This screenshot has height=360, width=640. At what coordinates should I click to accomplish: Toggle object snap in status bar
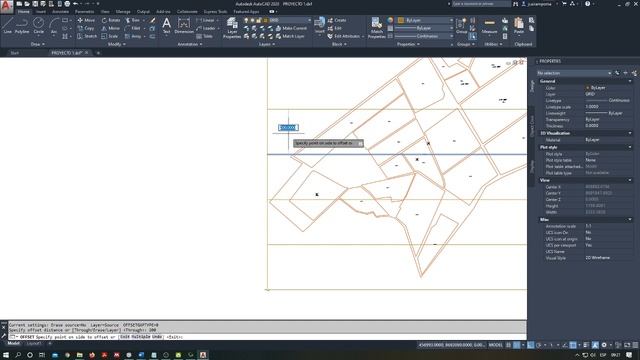coord(573,345)
